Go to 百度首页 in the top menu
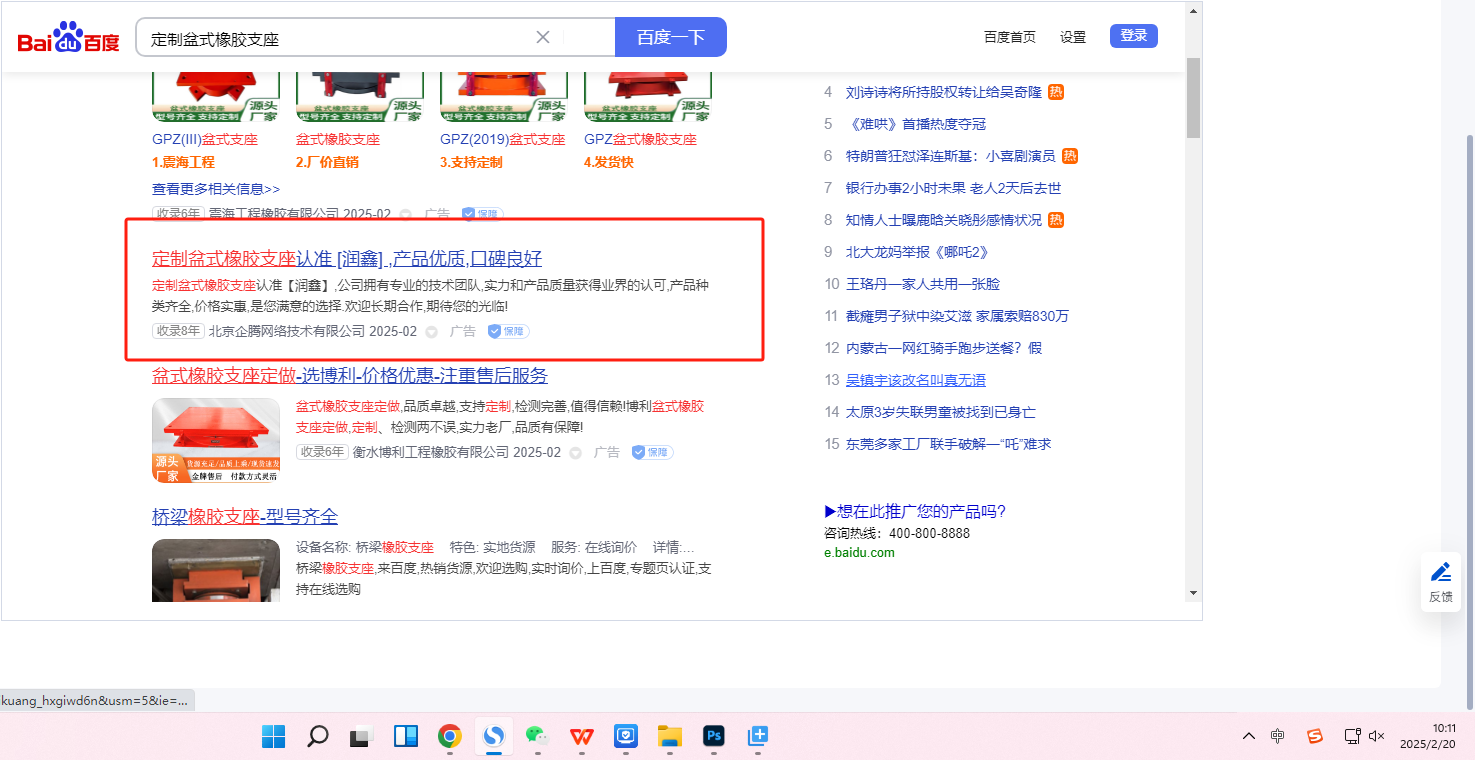This screenshot has height=760, width=1475. pos(1009,37)
